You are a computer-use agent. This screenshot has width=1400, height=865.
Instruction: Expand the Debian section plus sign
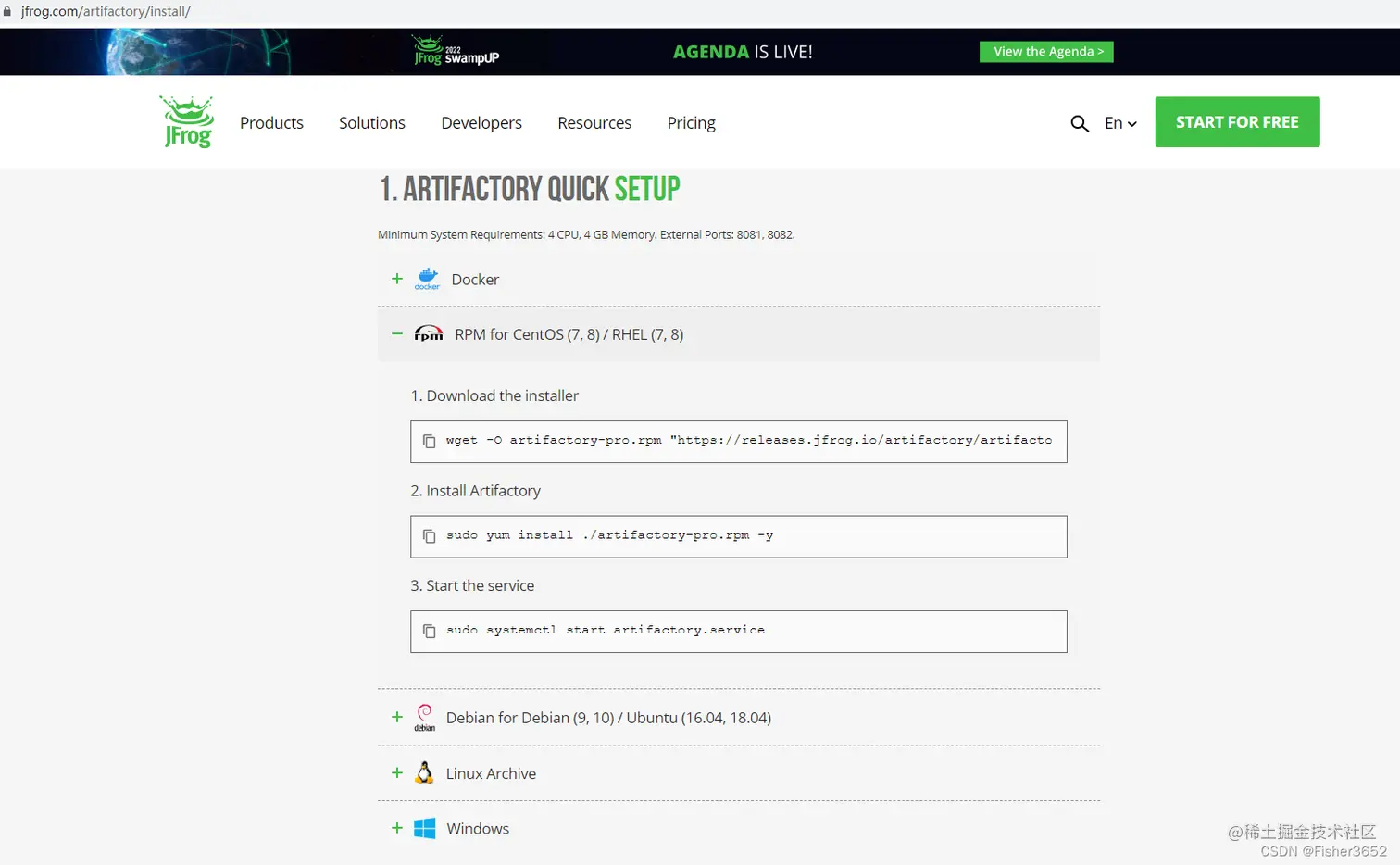[x=396, y=717]
